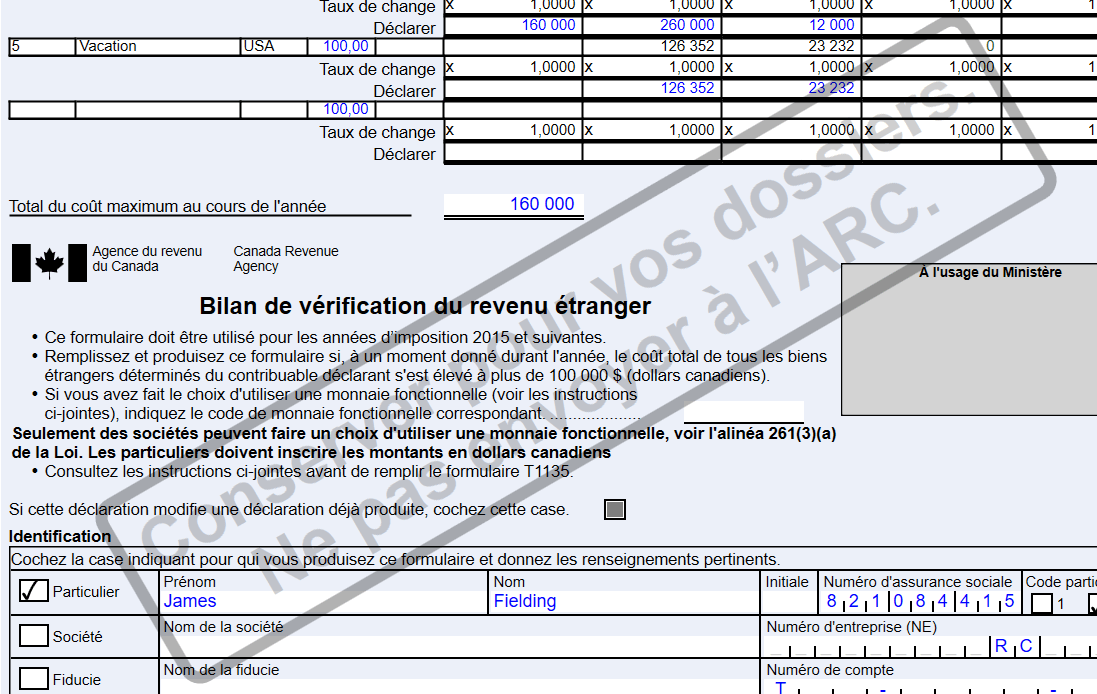This screenshot has width=1097, height=694.
Task: Click the Canada Revenue Agency text
Action: [x=285, y=259]
